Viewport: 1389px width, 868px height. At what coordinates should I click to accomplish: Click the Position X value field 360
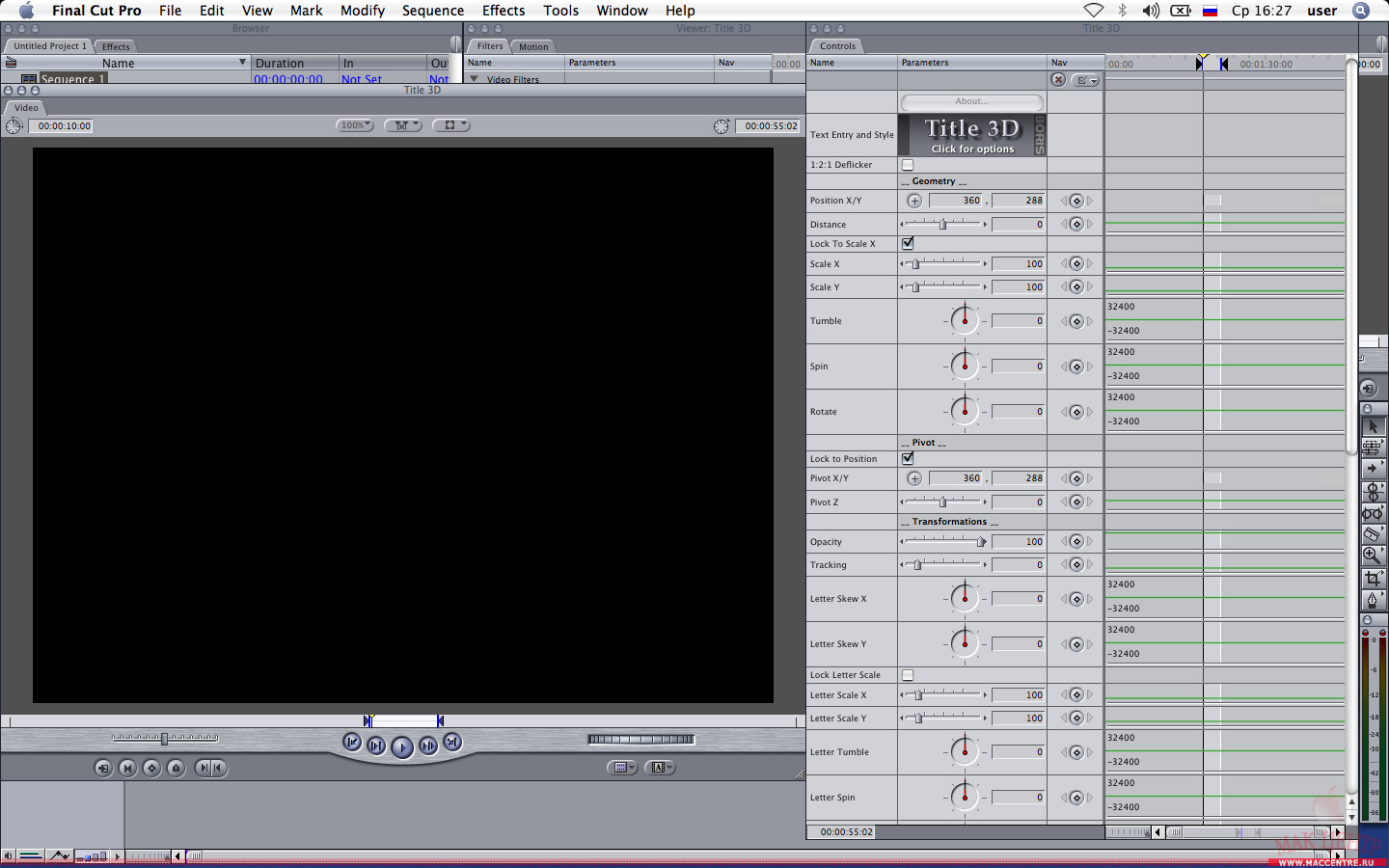(957, 201)
